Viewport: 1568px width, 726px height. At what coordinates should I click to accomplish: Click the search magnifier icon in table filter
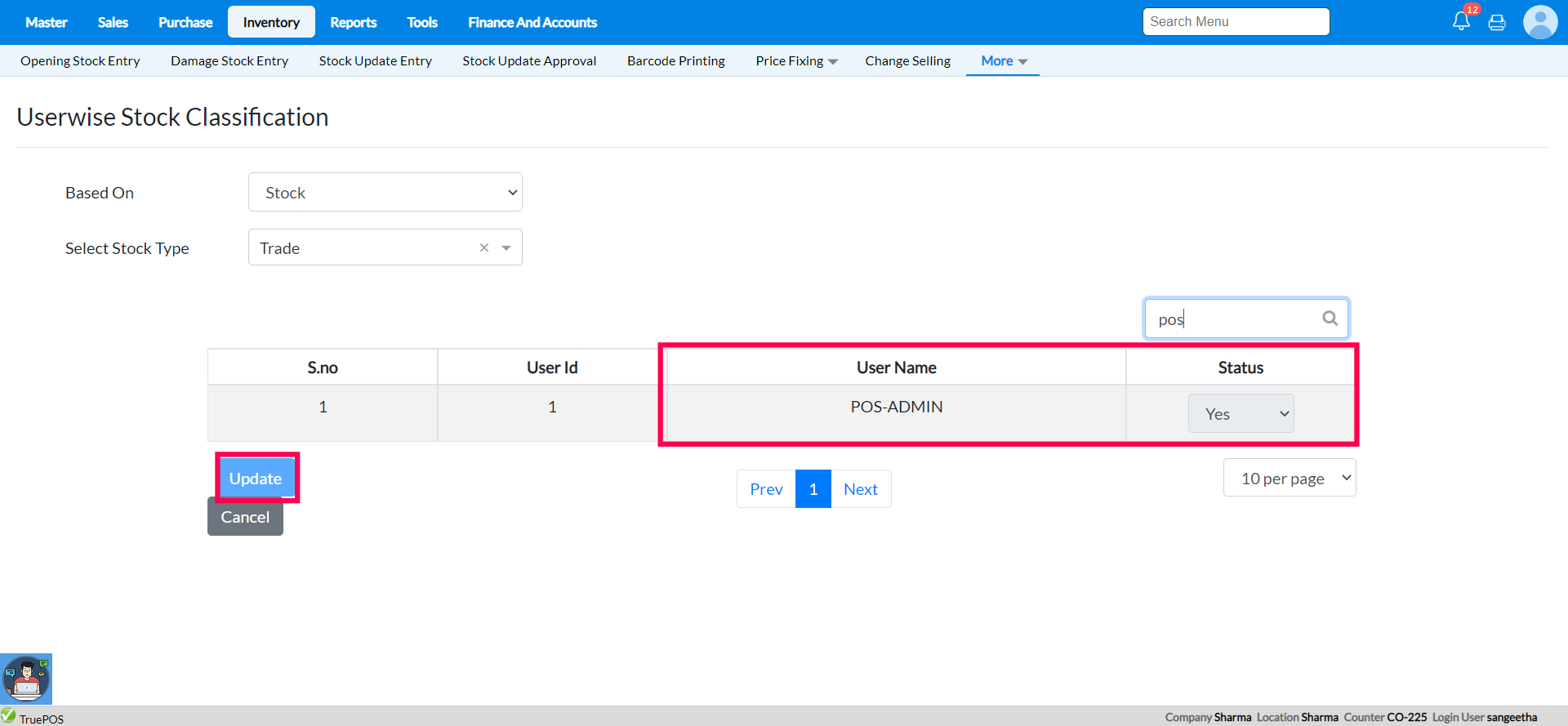pyautogui.click(x=1330, y=318)
